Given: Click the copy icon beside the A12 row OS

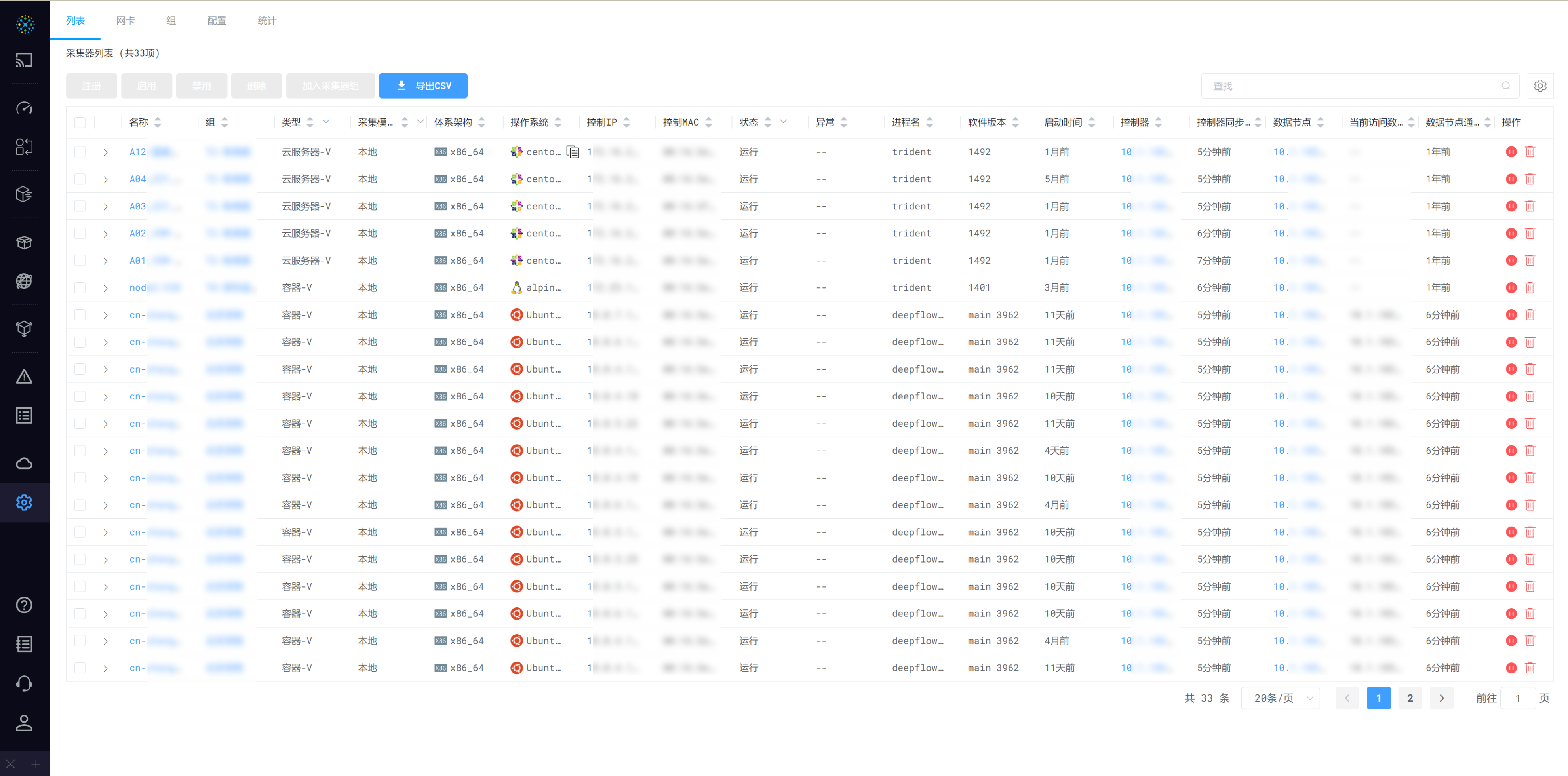Looking at the screenshot, I should point(572,152).
